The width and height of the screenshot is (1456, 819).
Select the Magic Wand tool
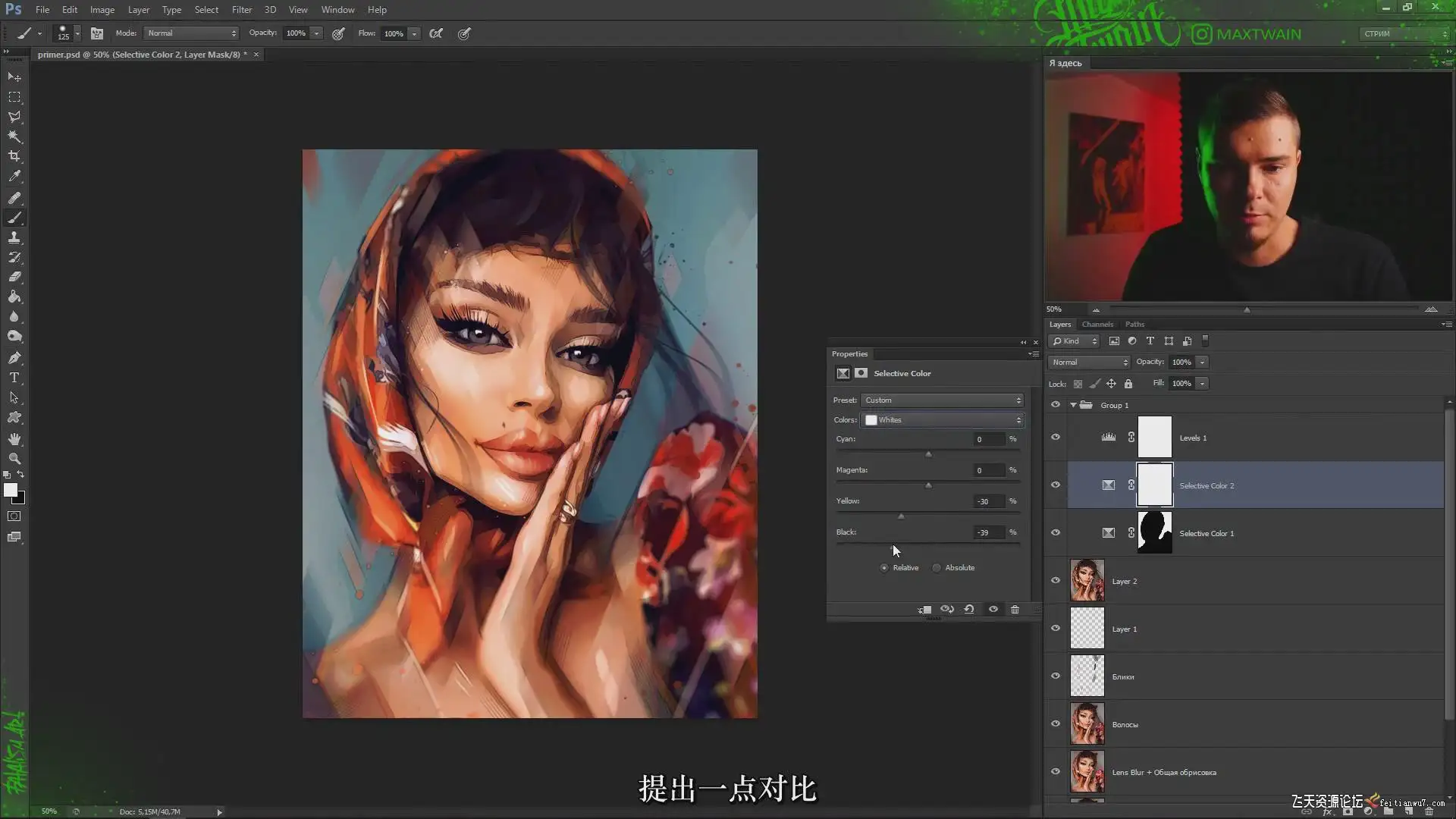point(14,136)
